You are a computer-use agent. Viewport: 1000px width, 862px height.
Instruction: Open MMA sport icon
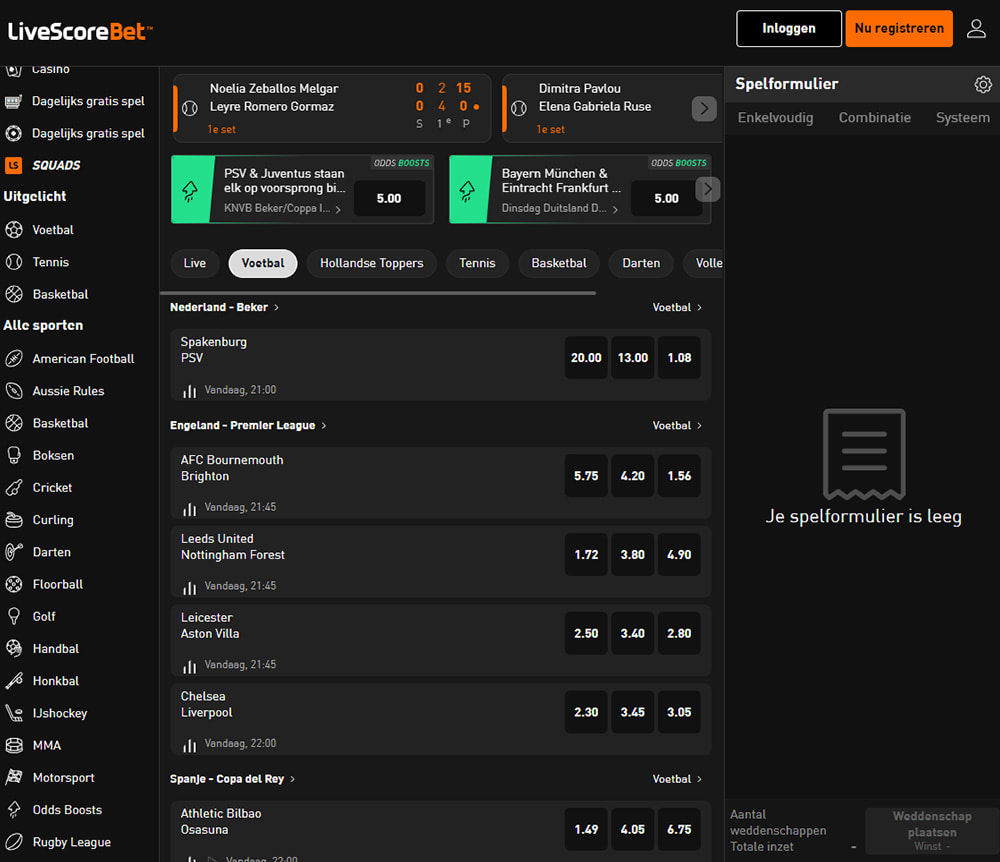click(x=14, y=745)
